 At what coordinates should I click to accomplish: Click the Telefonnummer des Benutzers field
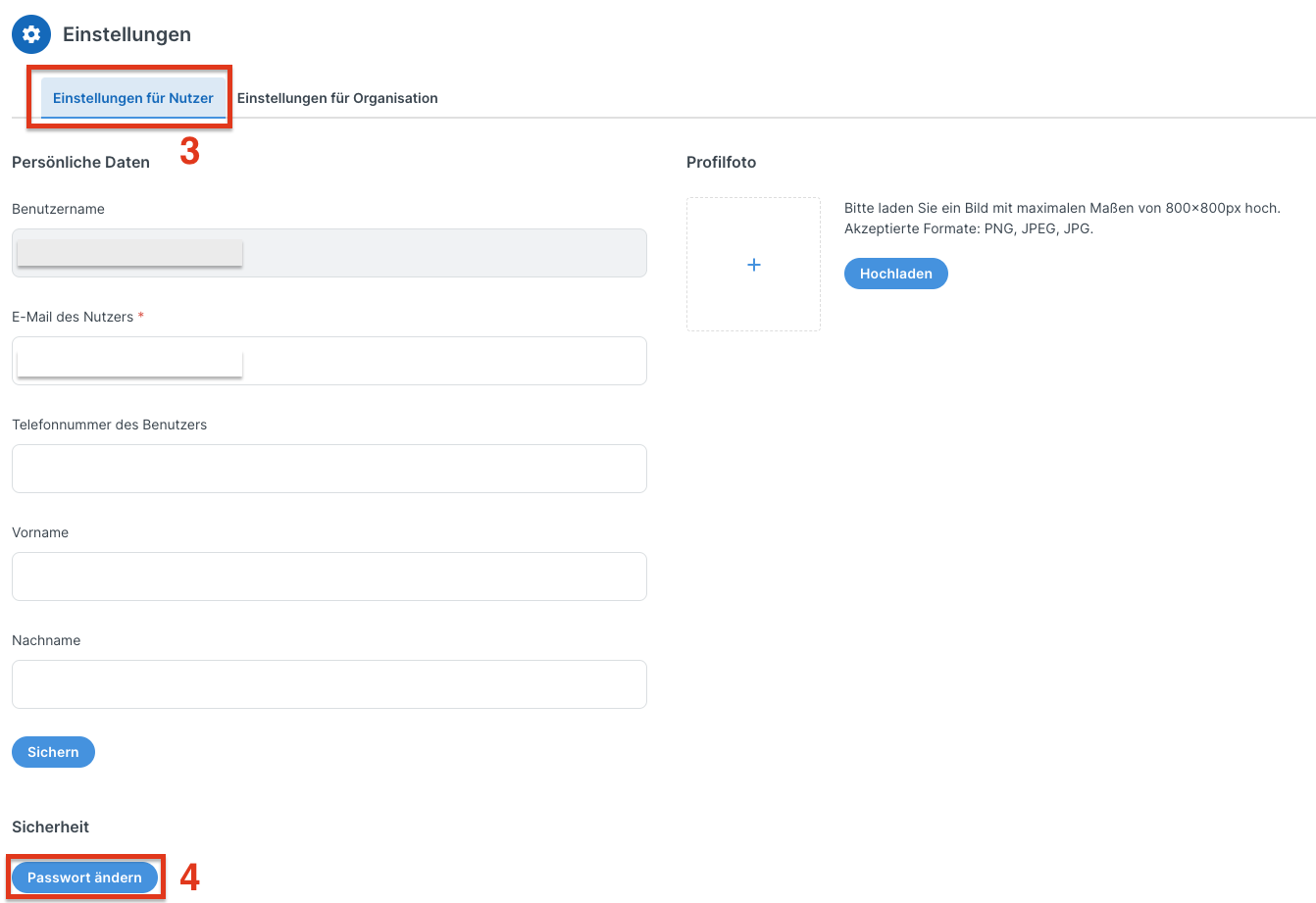point(329,469)
